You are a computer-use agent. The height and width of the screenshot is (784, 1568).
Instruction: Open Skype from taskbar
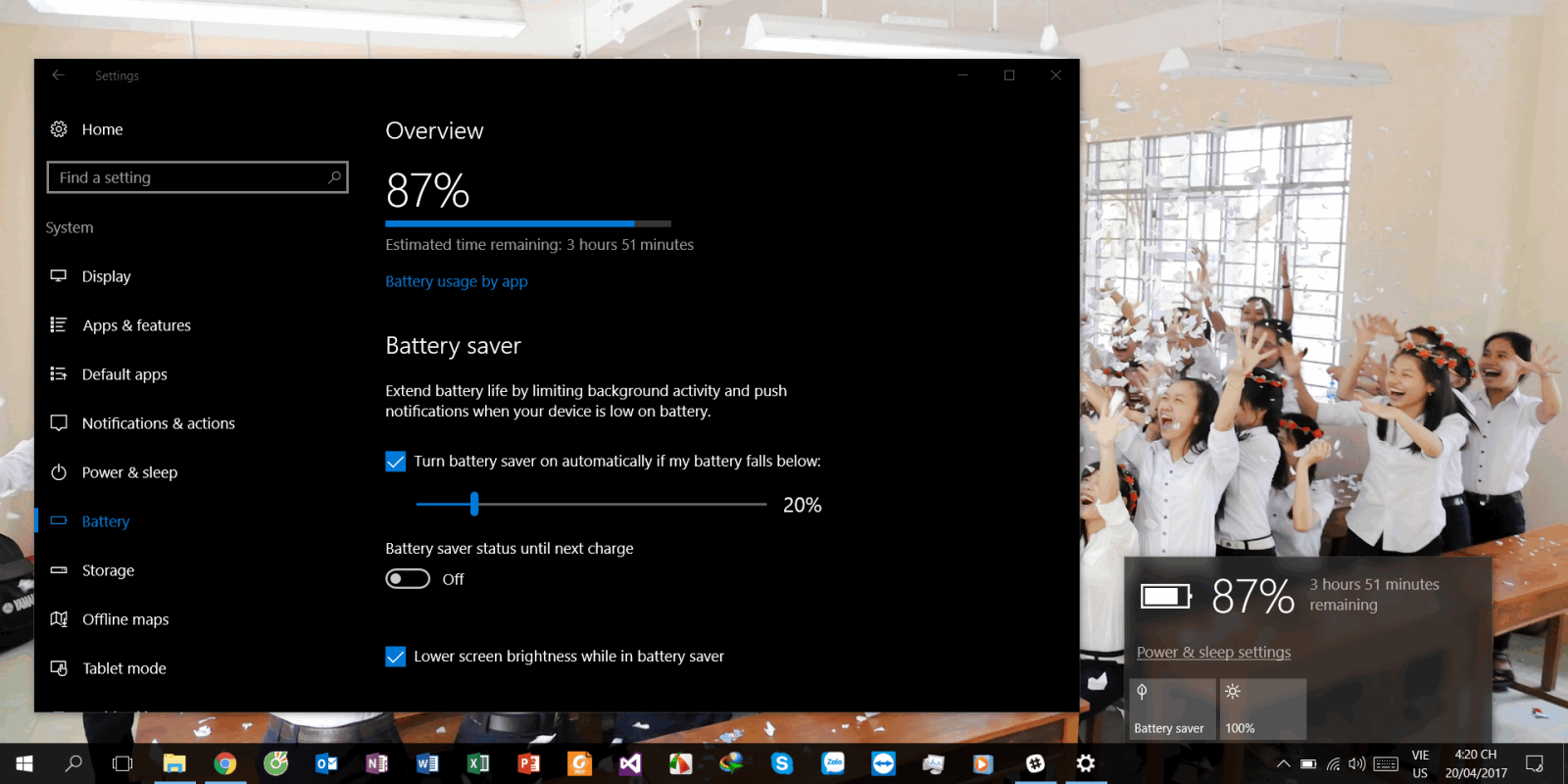782,763
